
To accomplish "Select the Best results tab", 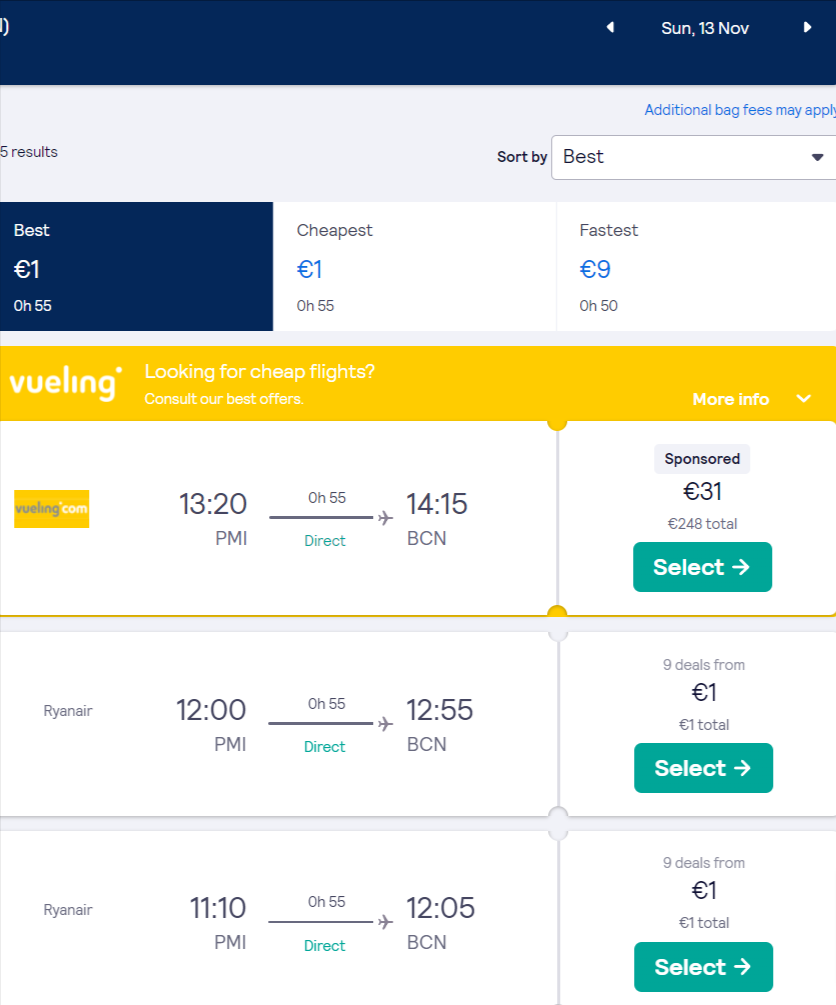I will tap(137, 267).
